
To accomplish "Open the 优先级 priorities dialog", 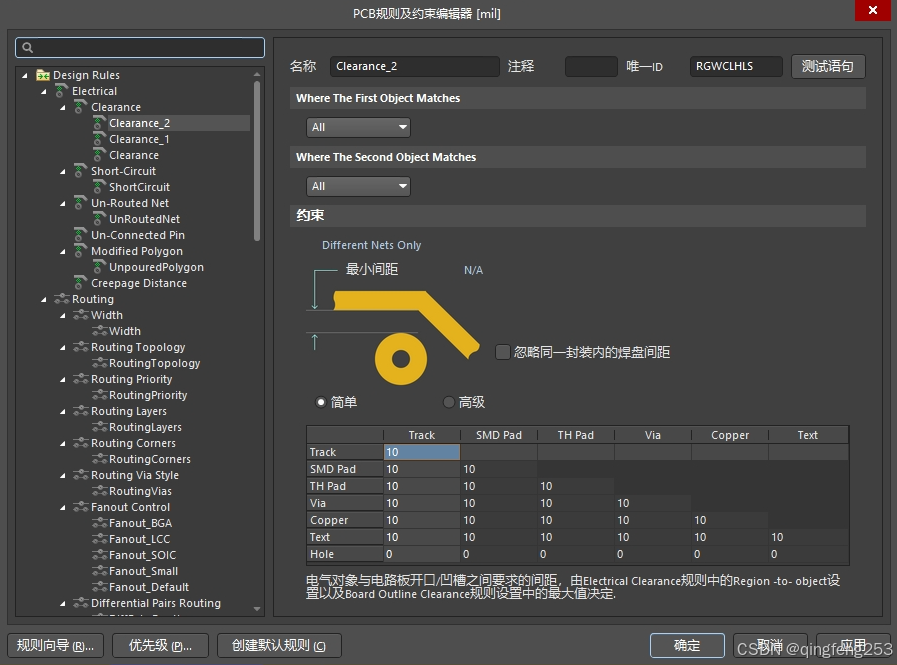I will (x=160, y=646).
